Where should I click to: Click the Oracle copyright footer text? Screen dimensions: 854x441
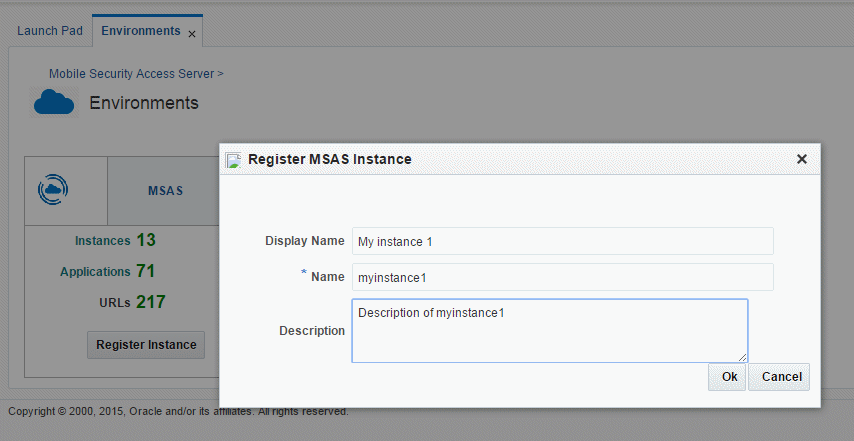pos(178,412)
